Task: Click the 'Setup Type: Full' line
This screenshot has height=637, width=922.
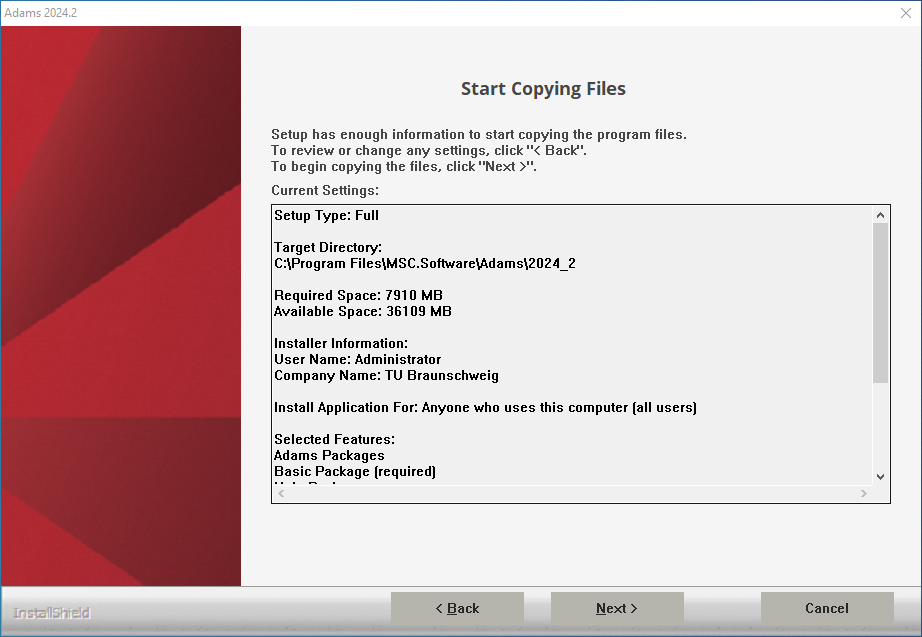Action: [x=326, y=215]
